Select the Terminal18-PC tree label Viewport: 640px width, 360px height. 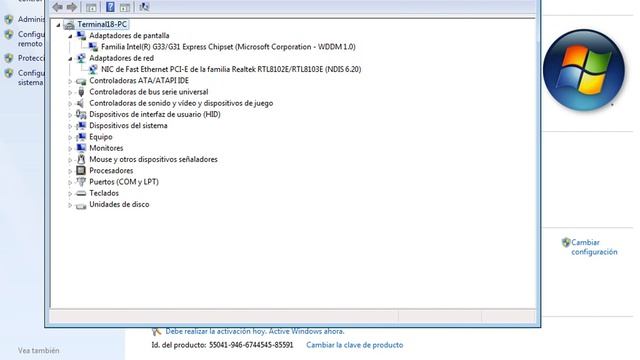pyautogui.click(x=102, y=24)
